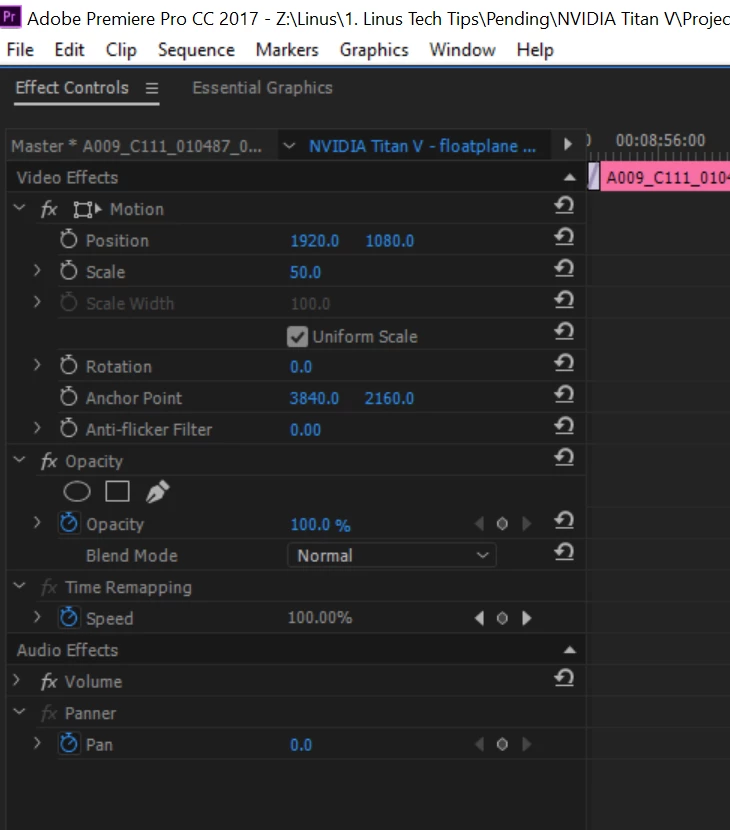
Task: Go to next Opacity keyframe
Action: click(526, 524)
